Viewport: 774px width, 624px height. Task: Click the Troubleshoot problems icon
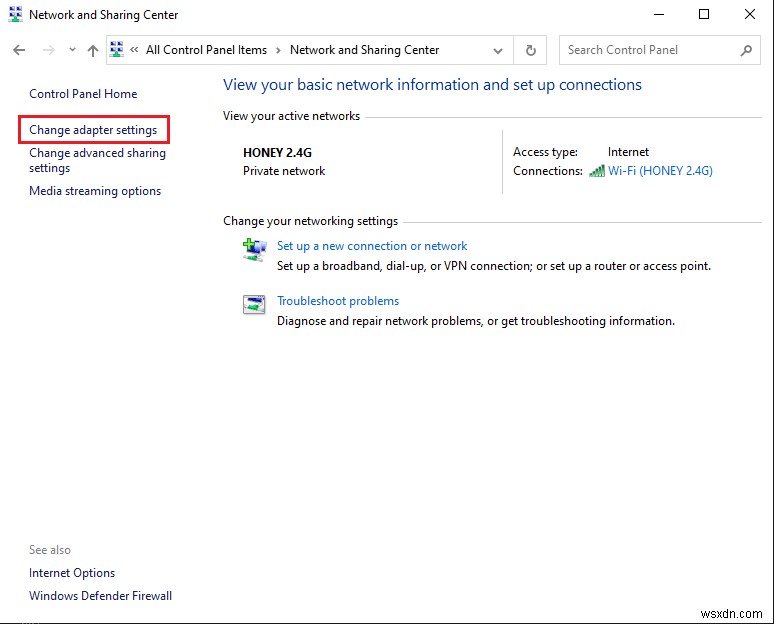pos(254,305)
